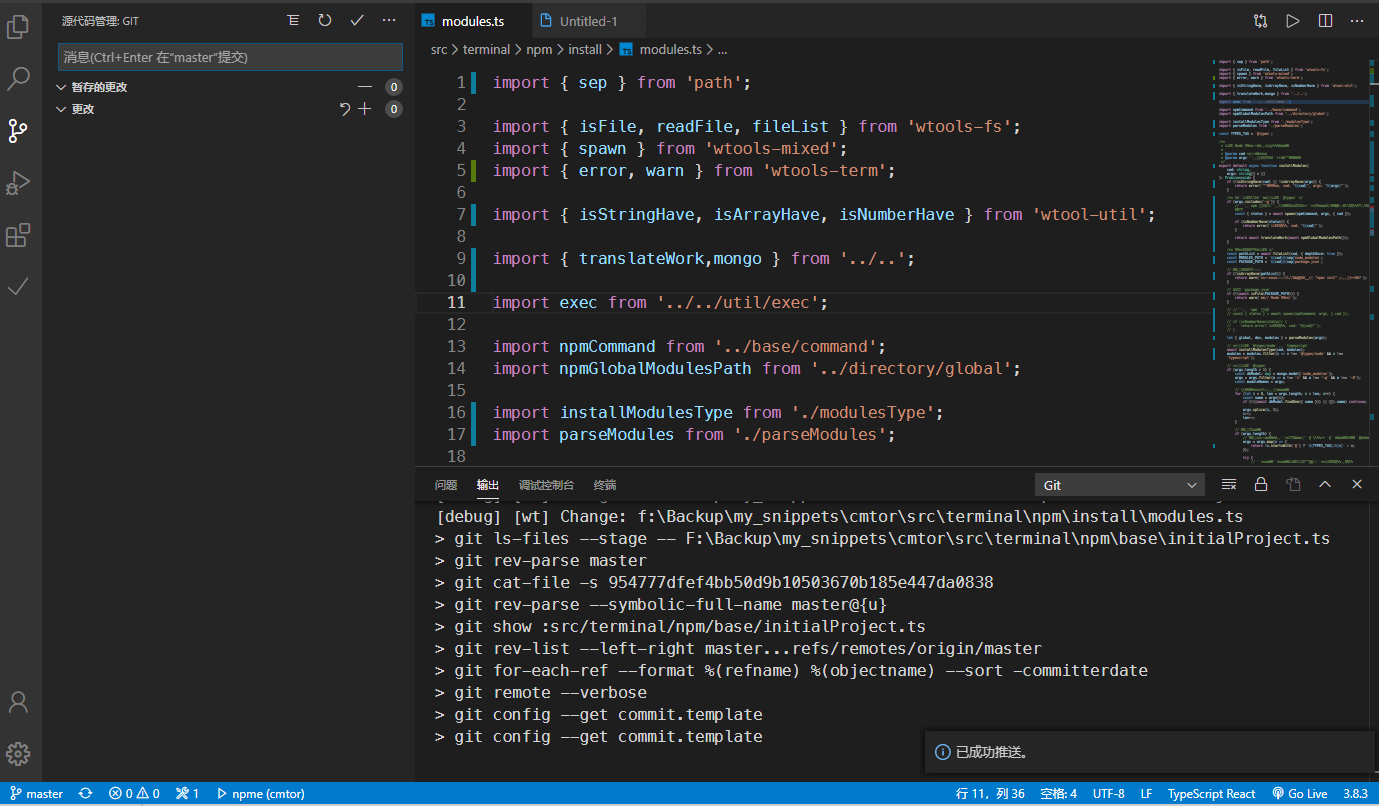Open the Search view
The image size is (1379, 806).
coord(18,79)
